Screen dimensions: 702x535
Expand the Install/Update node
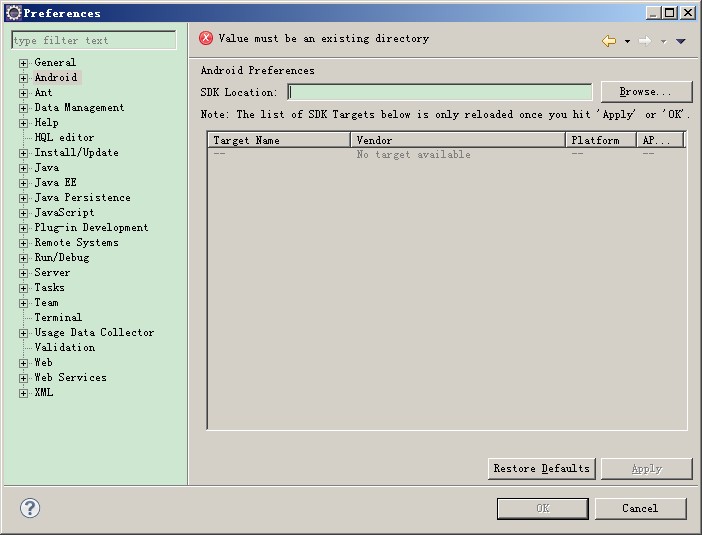(x=23, y=153)
